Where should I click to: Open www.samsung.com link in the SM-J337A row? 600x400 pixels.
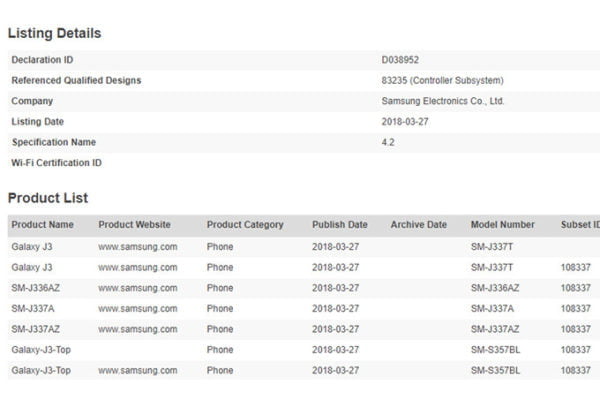coord(137,308)
